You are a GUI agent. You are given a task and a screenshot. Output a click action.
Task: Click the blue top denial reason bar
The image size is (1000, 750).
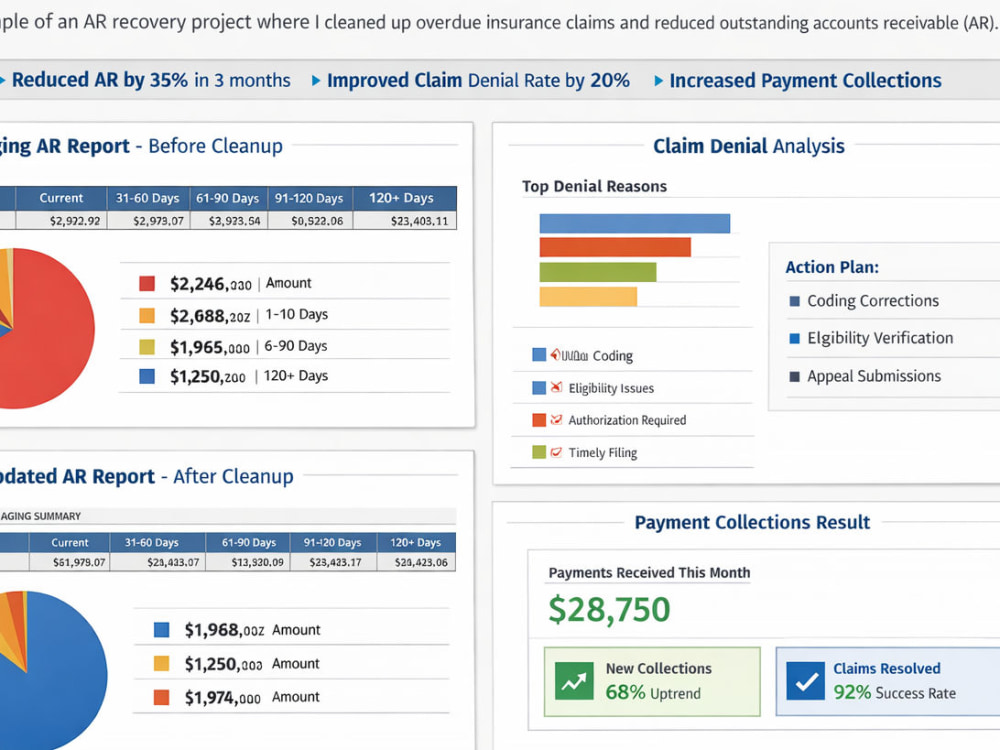point(635,223)
